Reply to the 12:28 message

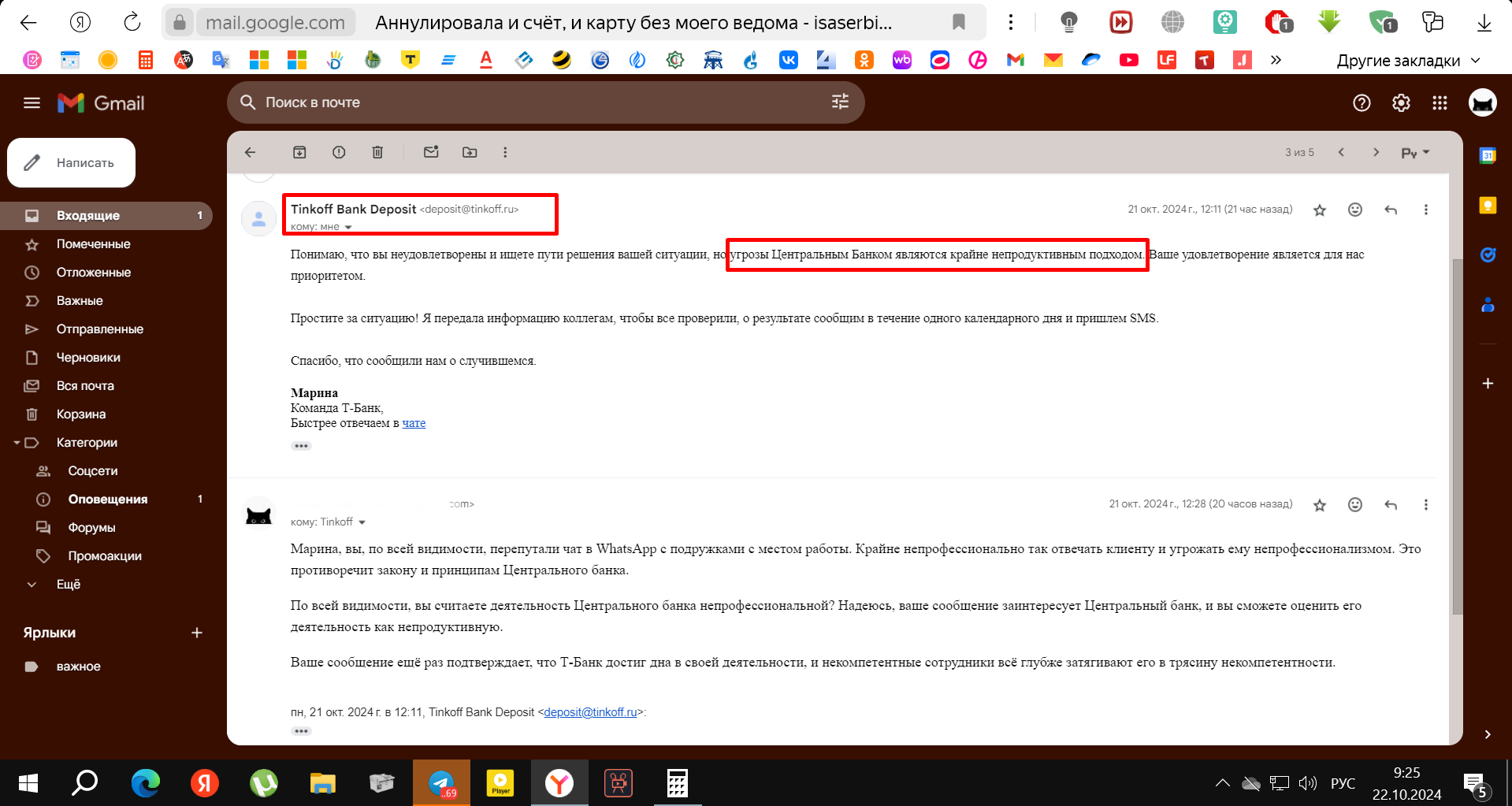click(x=1391, y=505)
